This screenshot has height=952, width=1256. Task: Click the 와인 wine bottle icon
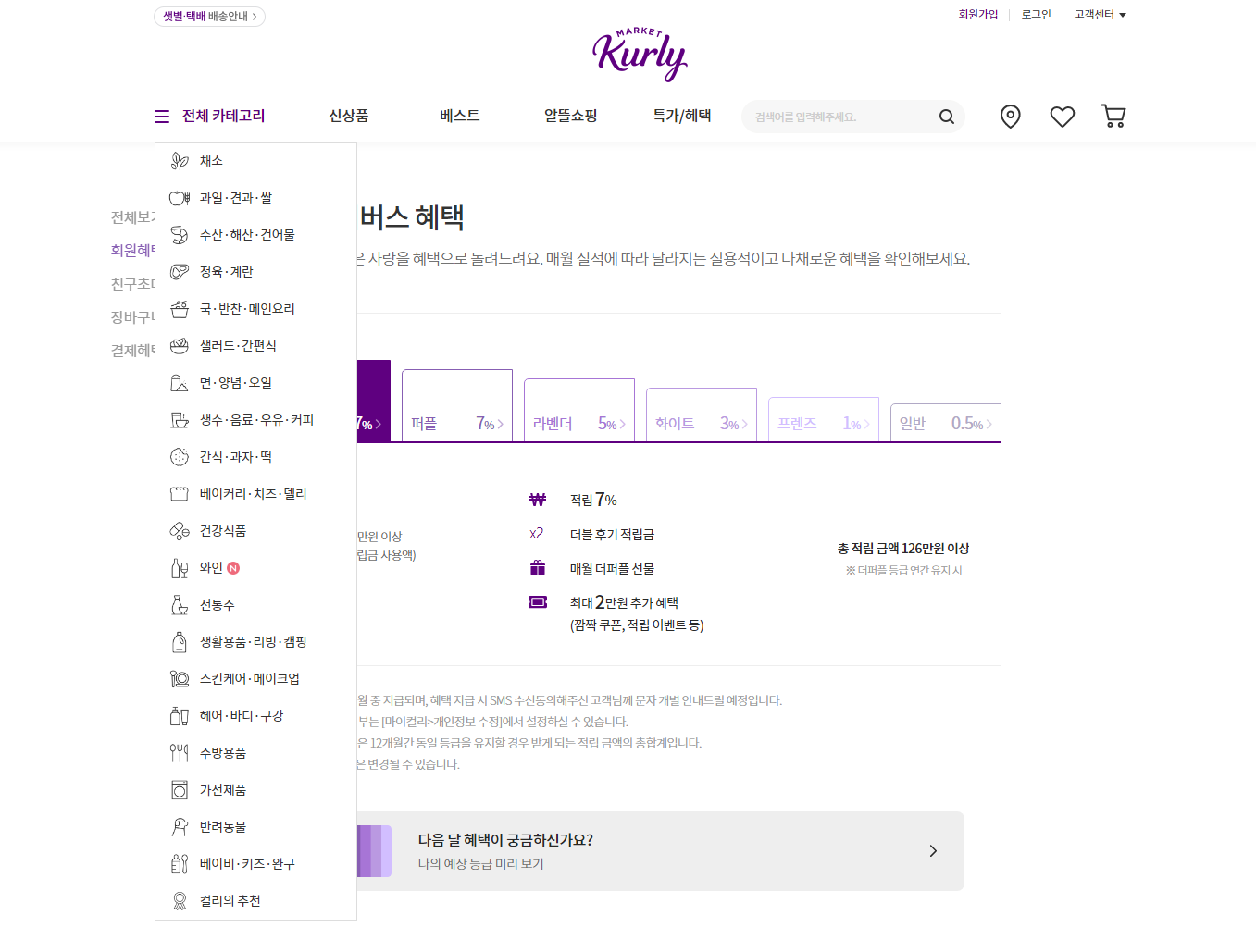coord(180,568)
